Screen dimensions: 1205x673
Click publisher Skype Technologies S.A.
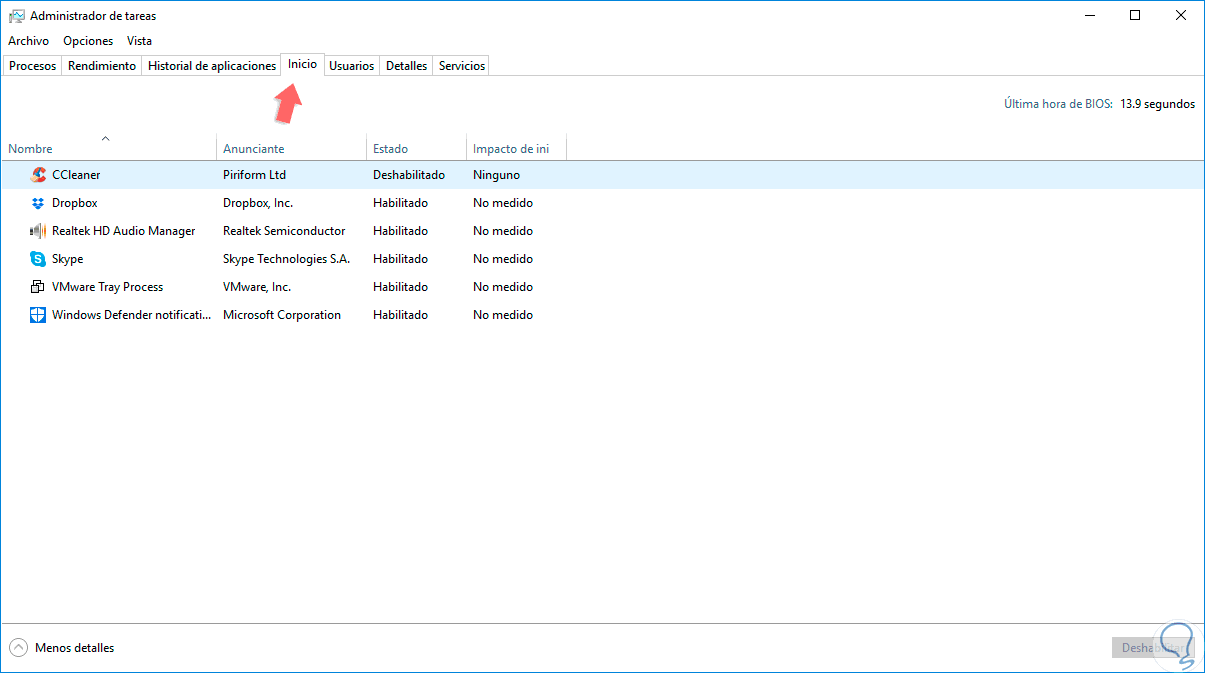coord(287,259)
